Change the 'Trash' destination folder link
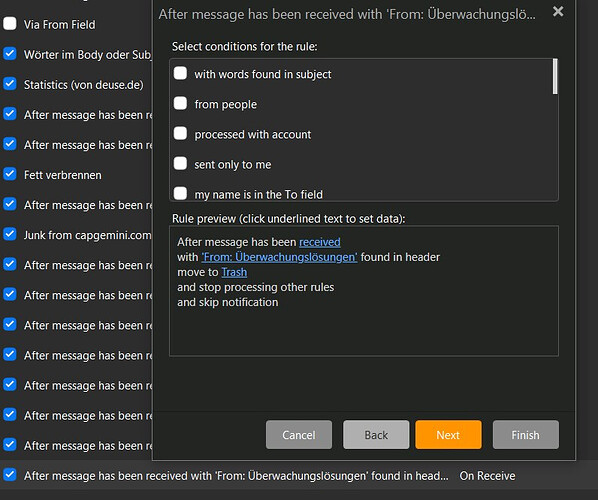This screenshot has height=500, width=598. (x=234, y=272)
